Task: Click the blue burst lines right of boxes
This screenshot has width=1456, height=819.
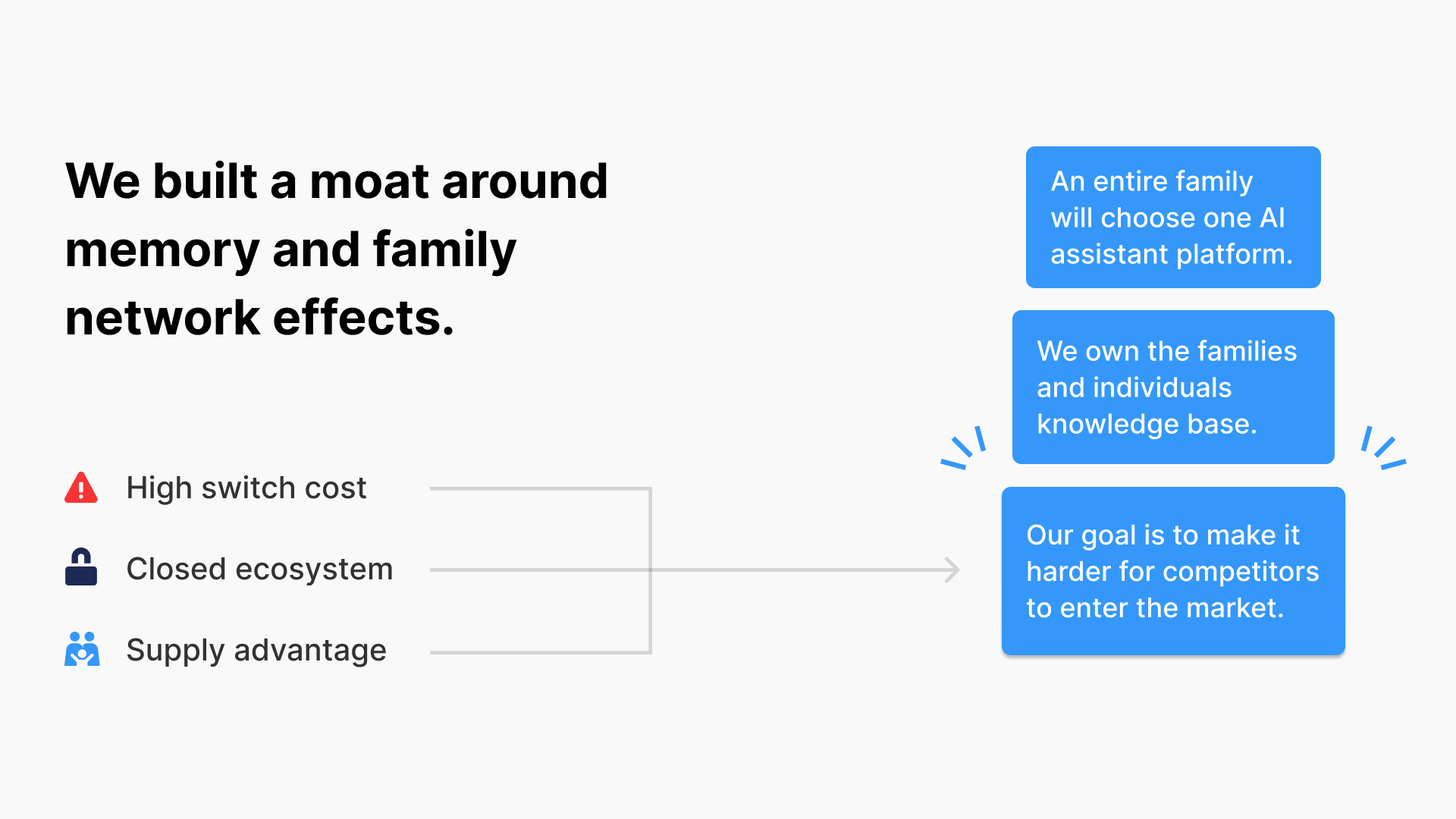Action: 1384,448
